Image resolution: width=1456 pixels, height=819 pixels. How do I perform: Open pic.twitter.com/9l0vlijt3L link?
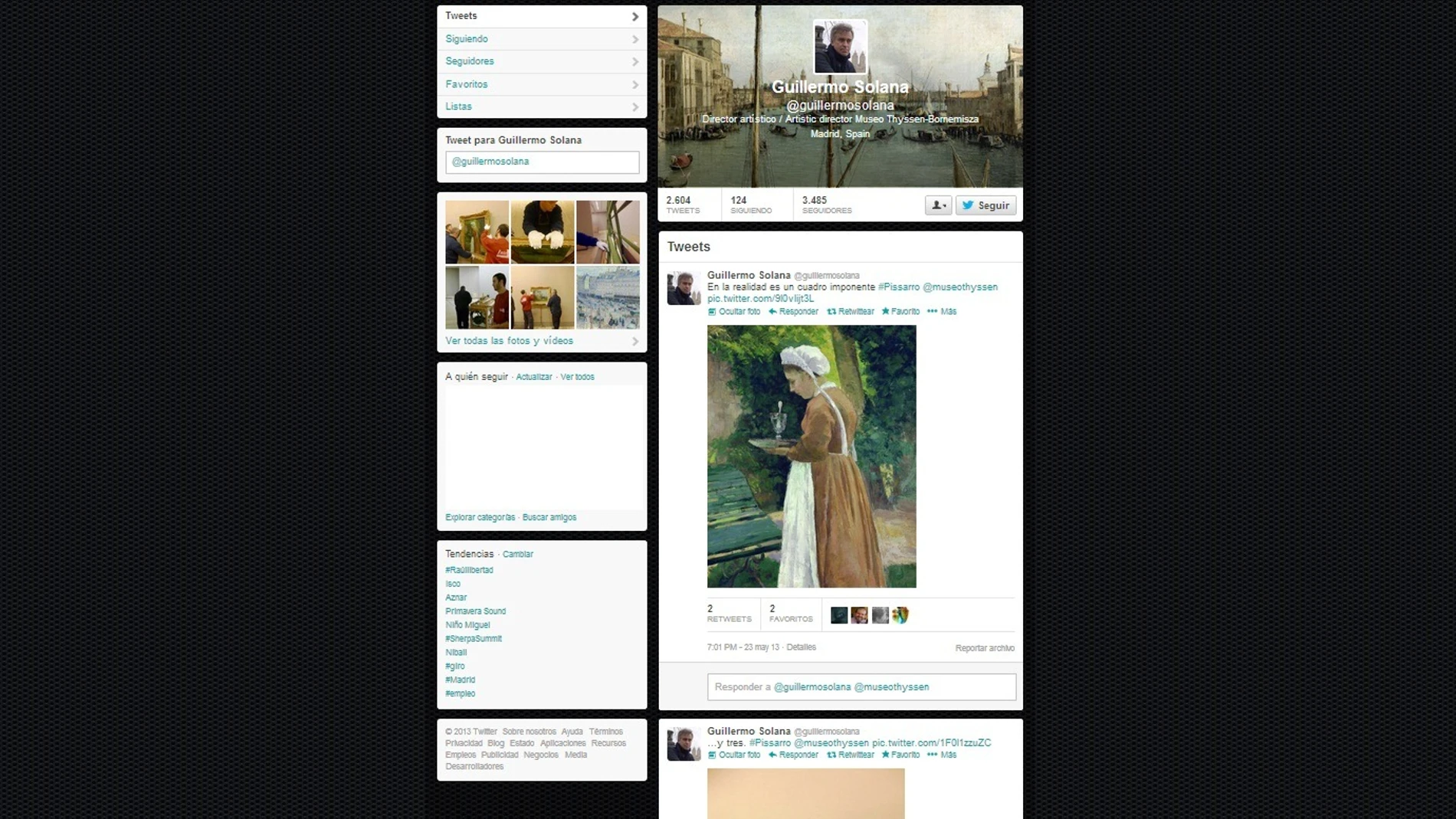pyautogui.click(x=760, y=299)
